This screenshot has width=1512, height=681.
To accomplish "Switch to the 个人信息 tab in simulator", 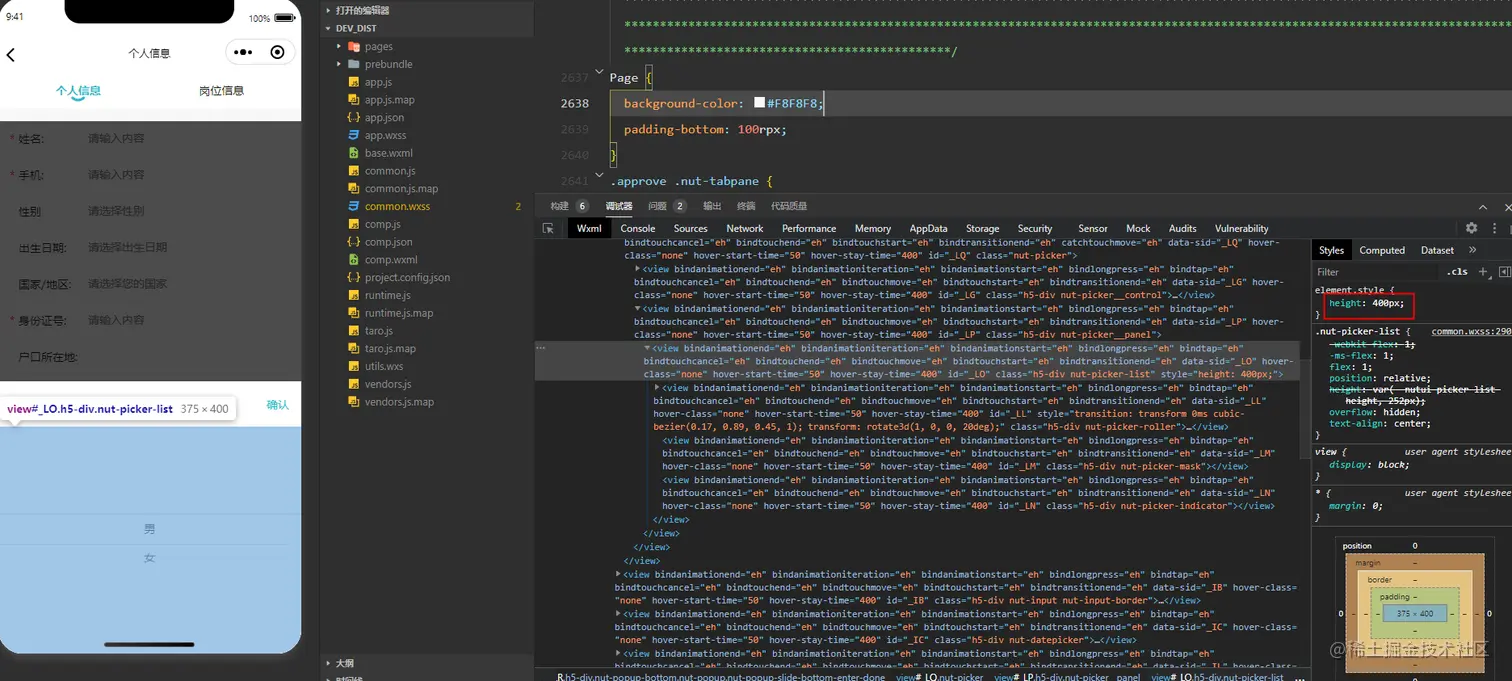I will 78,90.
